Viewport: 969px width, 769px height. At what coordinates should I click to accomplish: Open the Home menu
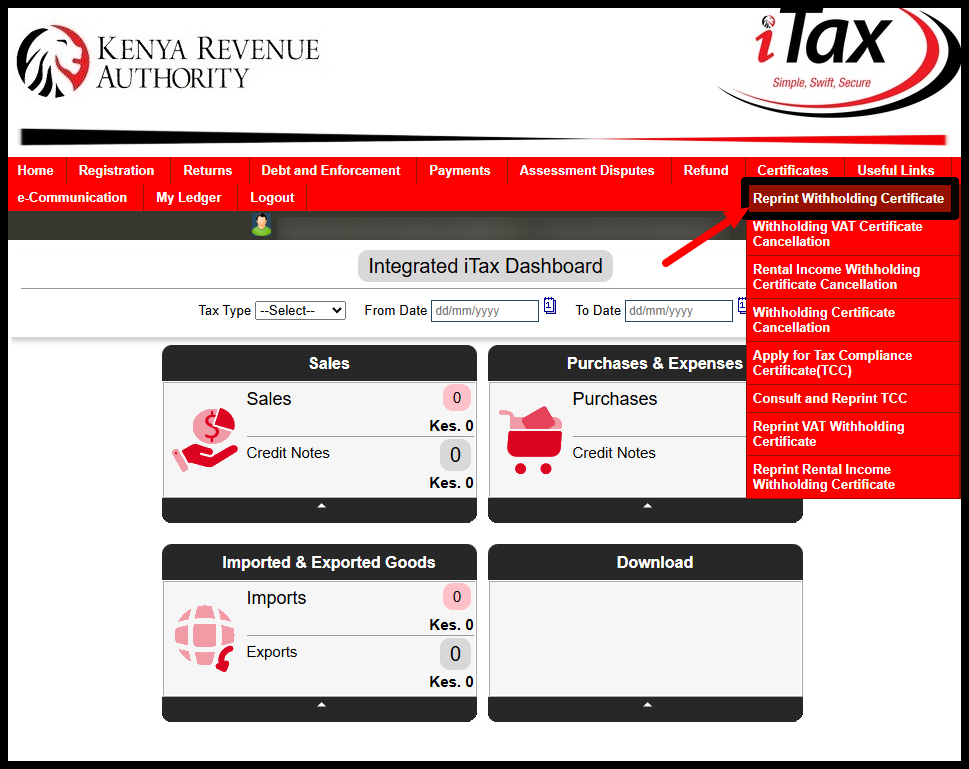[35, 171]
